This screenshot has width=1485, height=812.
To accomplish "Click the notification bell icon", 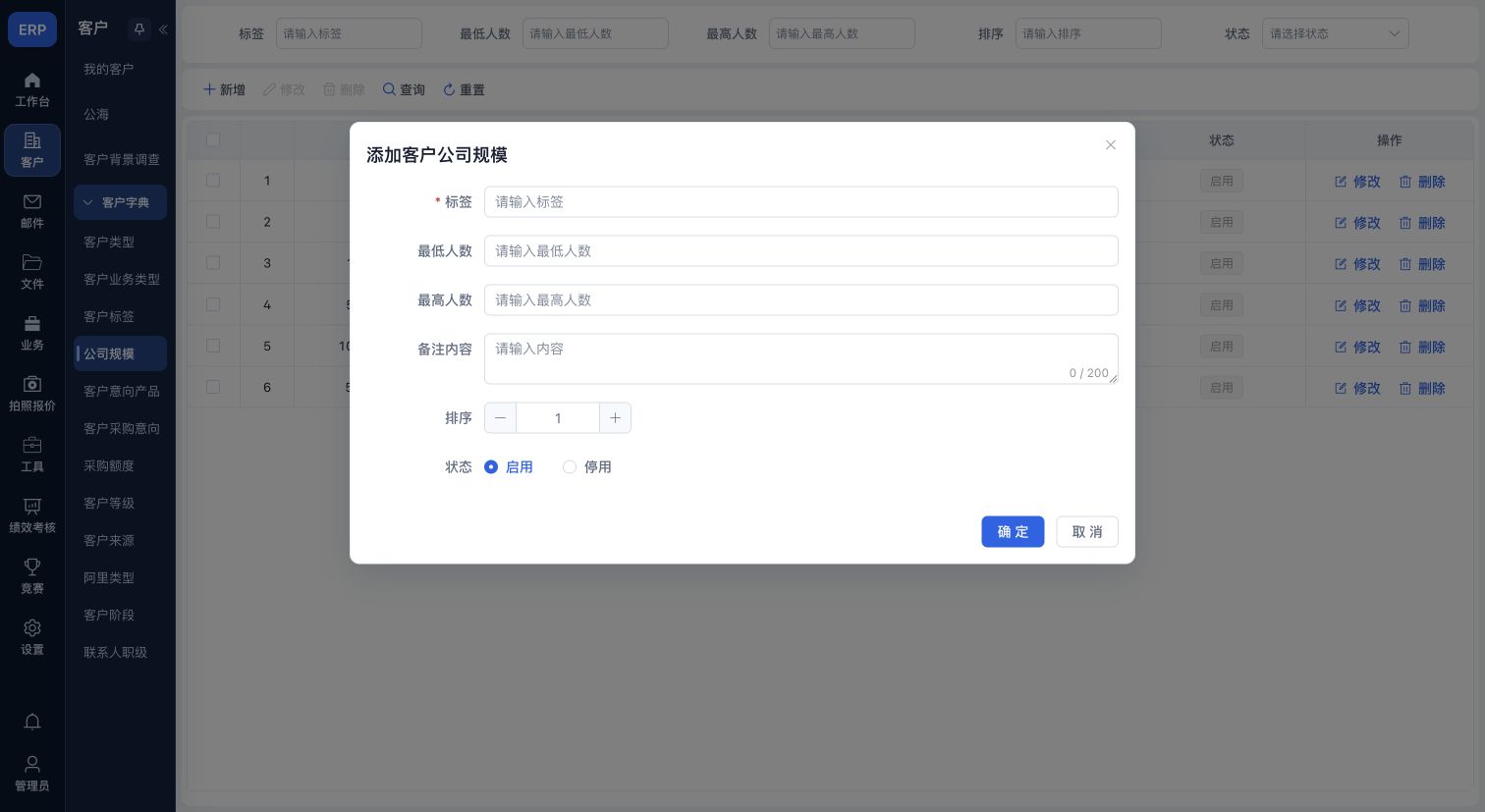I will (x=32, y=722).
